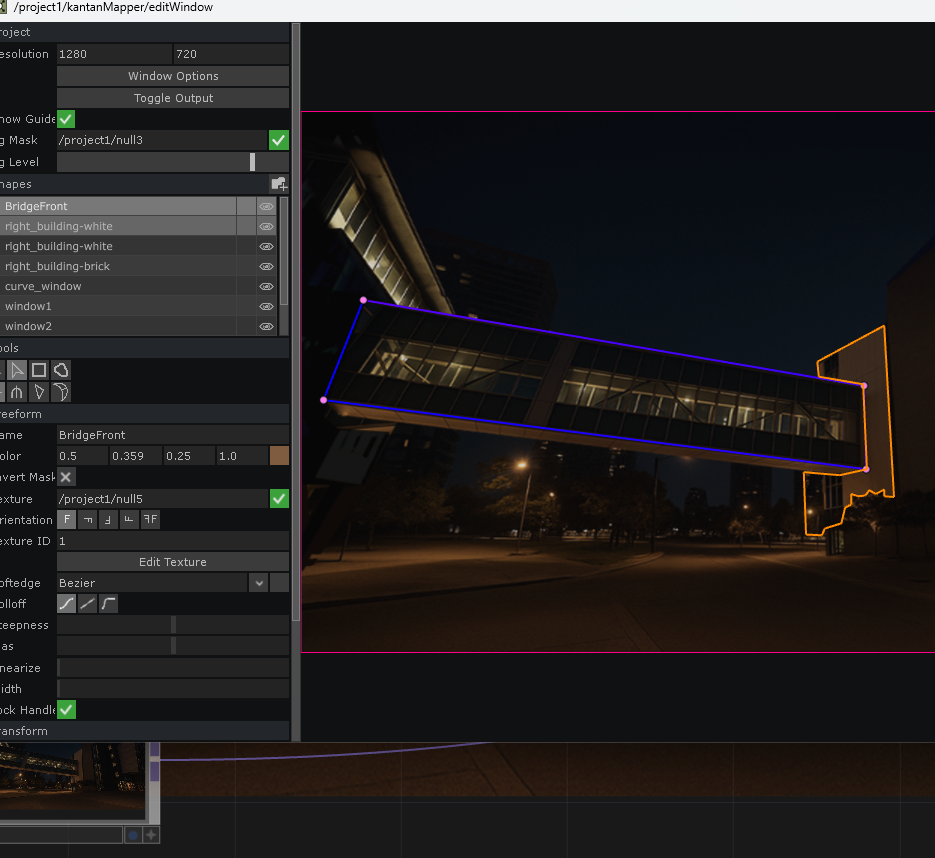
Task: Activate the rectangle shape tool
Action: tap(37, 370)
